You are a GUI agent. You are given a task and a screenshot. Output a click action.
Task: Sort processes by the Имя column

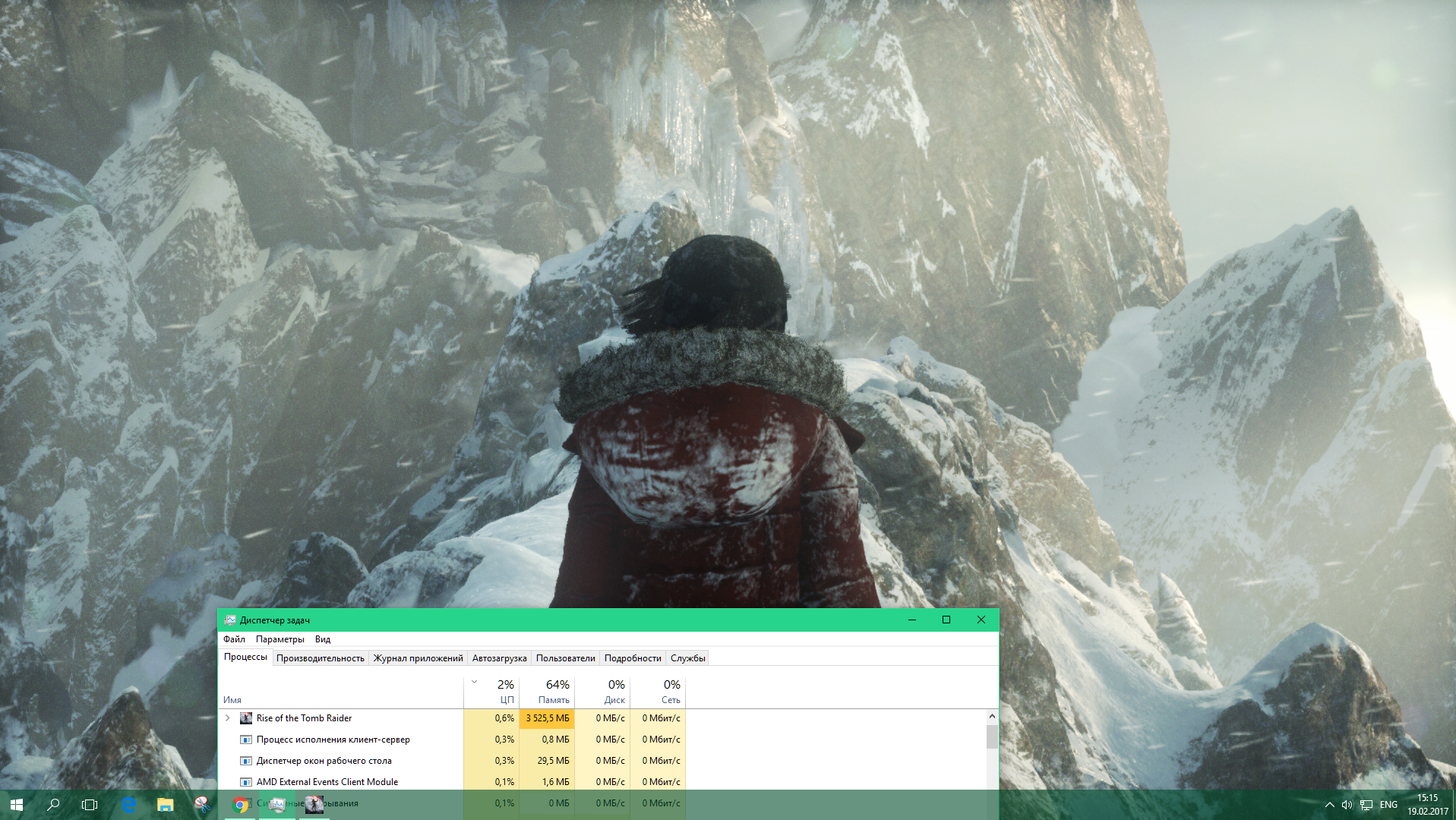[341, 692]
